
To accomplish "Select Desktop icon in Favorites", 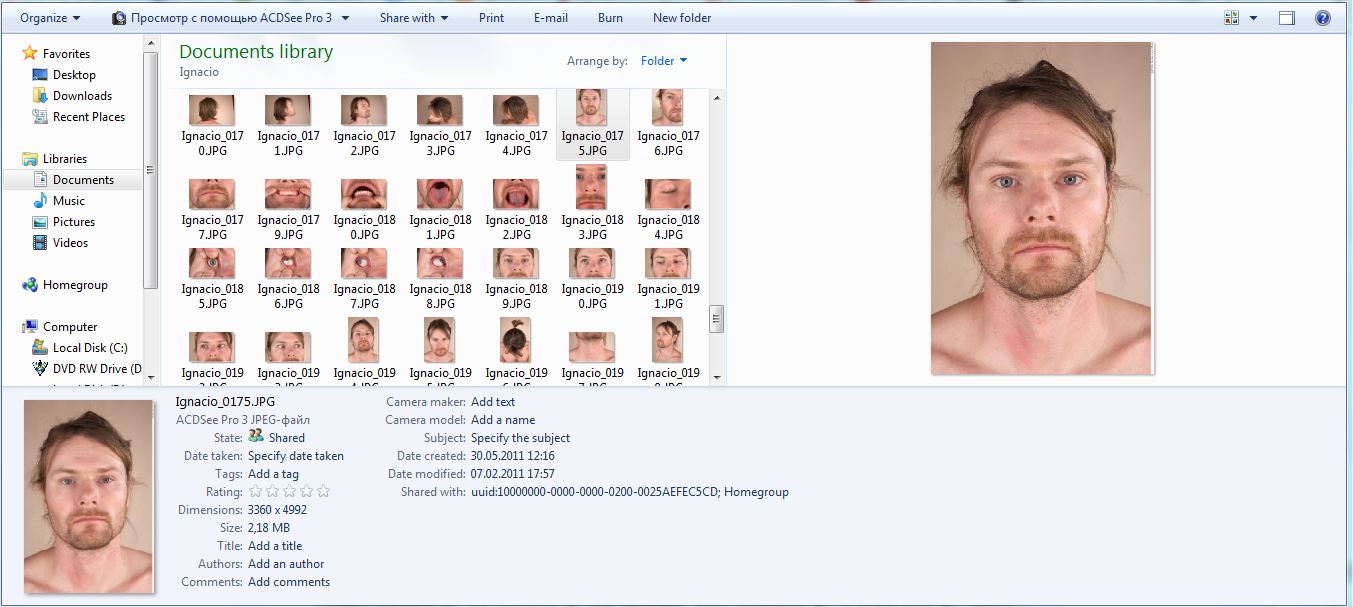I will pos(40,75).
